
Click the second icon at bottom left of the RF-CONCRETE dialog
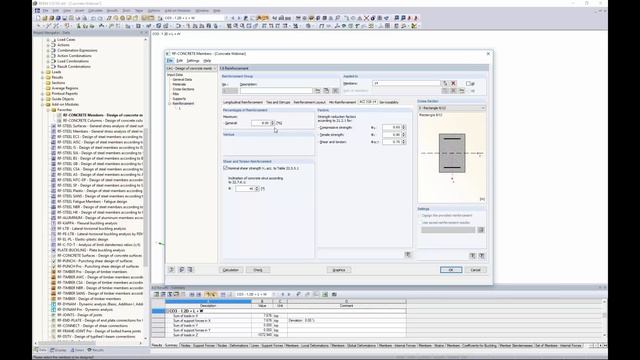pos(182,270)
